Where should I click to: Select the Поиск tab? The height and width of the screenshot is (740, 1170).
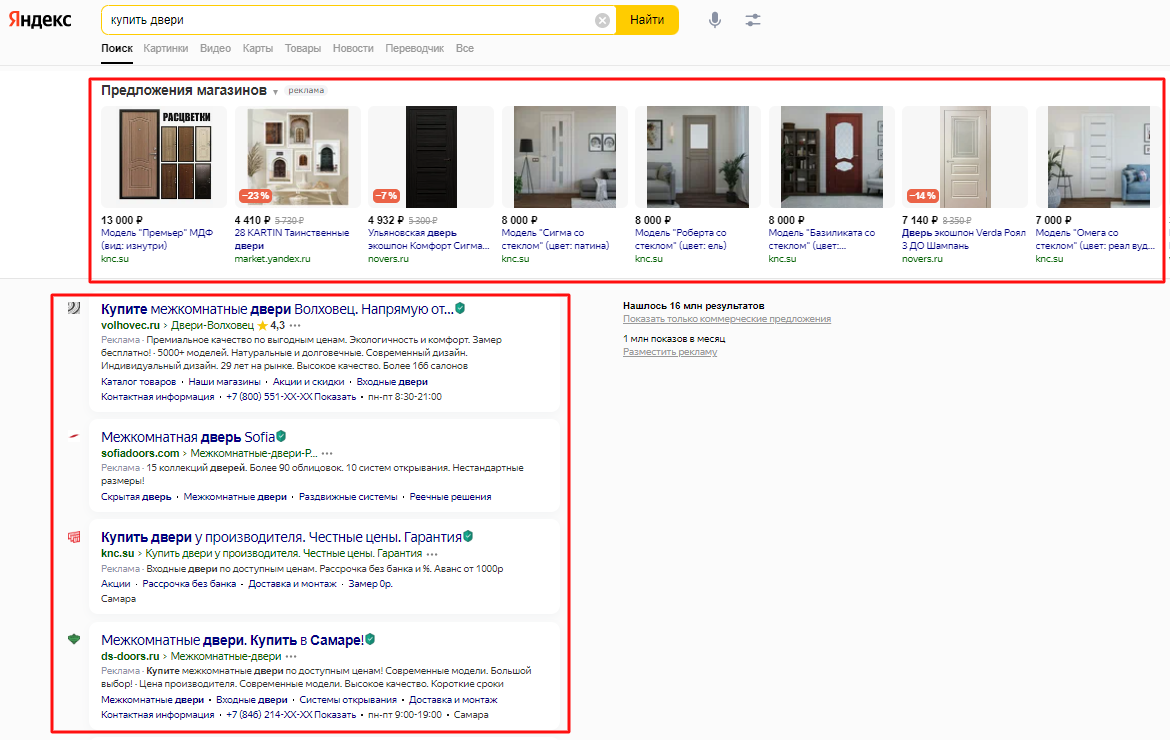pos(117,48)
